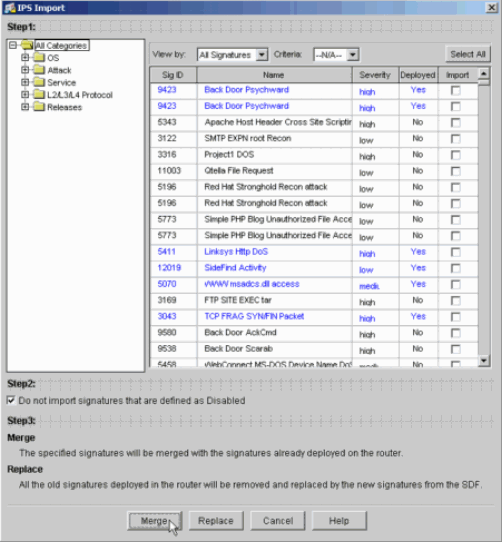This screenshot has width=502, height=542.
Task: Select the Back Door Scarab name
Action: pyautogui.click(x=239, y=349)
